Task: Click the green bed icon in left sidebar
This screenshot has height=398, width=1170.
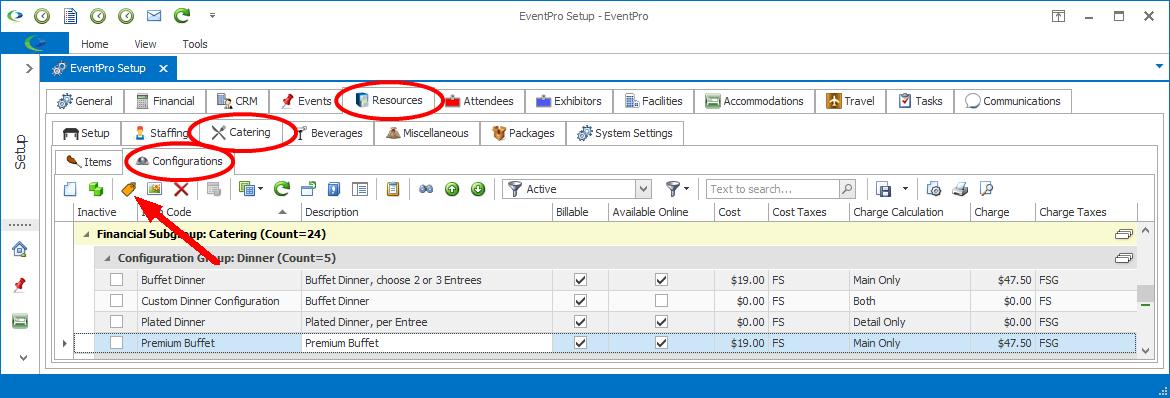Action: [20, 321]
